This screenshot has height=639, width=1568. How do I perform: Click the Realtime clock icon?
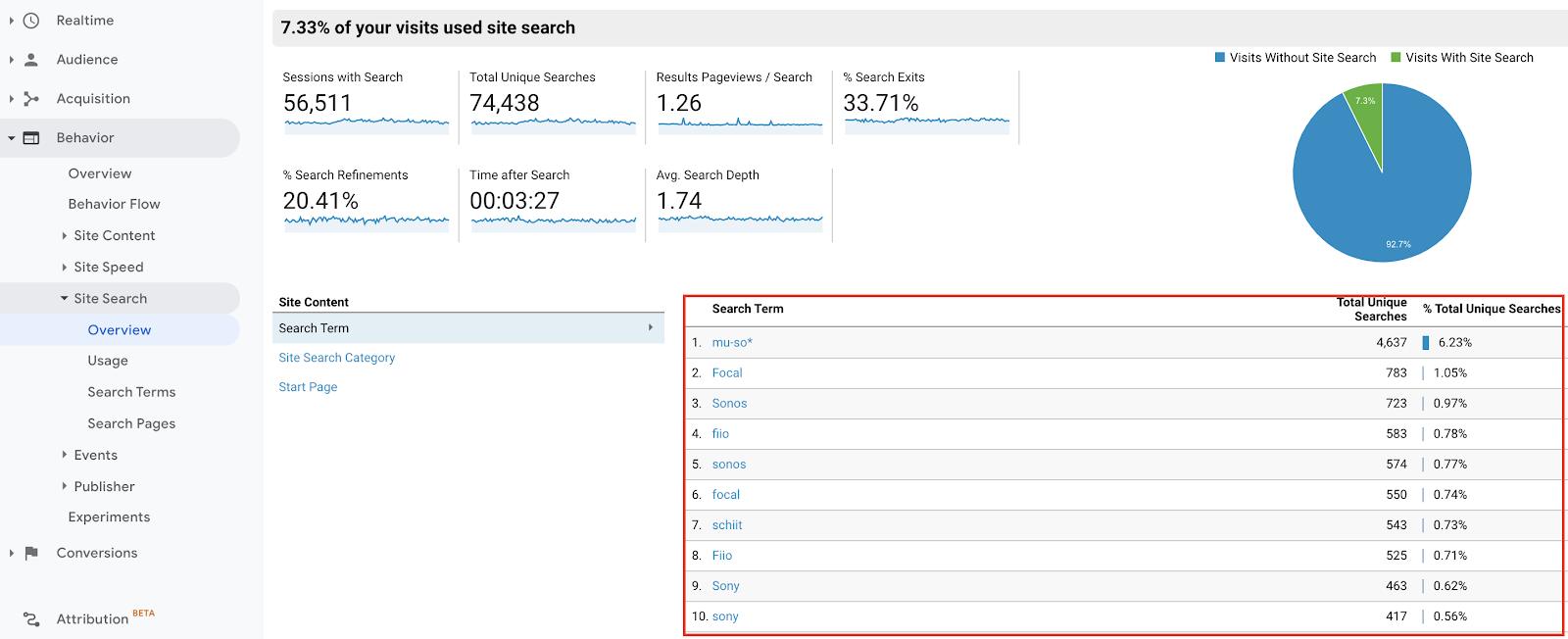pyautogui.click(x=31, y=21)
